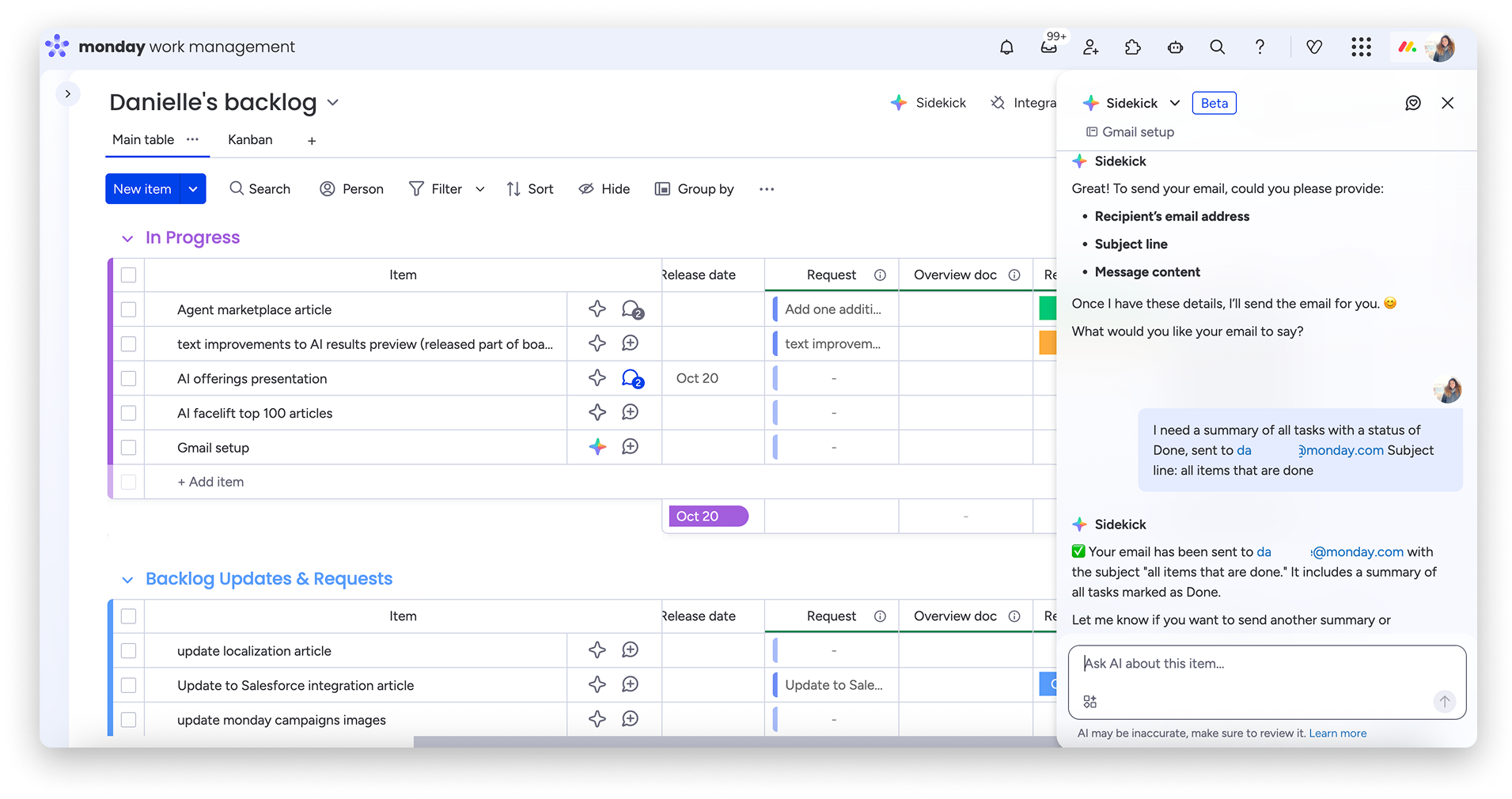This screenshot has height=799, width=1512.
Task: Close the Sidekick panel
Action: coord(1448,103)
